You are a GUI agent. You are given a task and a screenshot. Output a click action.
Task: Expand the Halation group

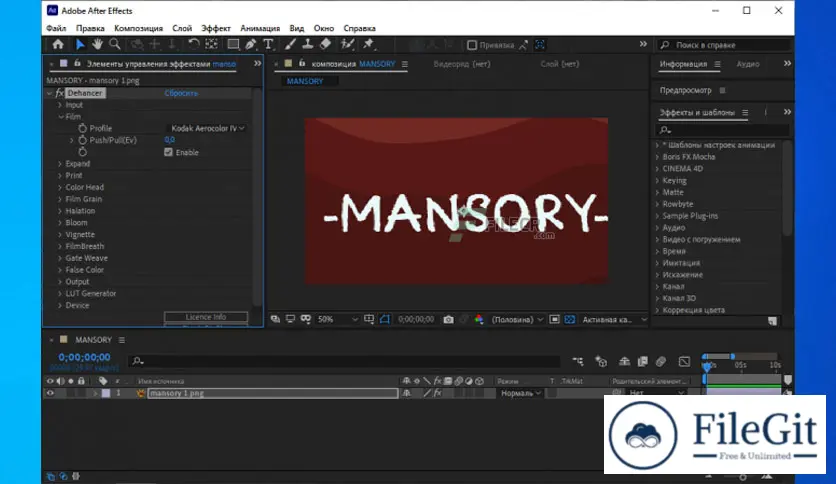60,211
